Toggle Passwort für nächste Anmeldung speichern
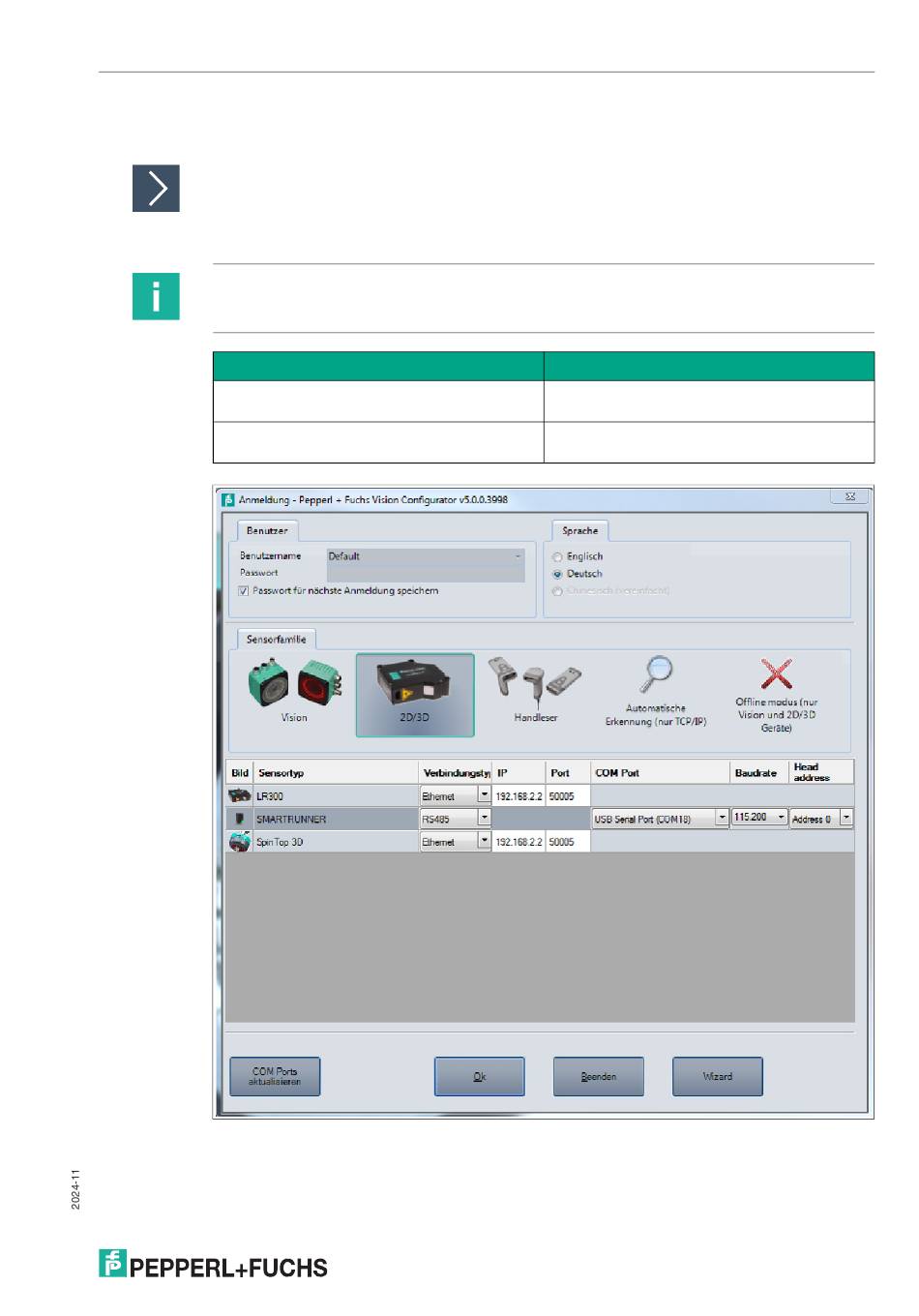The image size is (919, 1316). pyautogui.click(x=244, y=590)
